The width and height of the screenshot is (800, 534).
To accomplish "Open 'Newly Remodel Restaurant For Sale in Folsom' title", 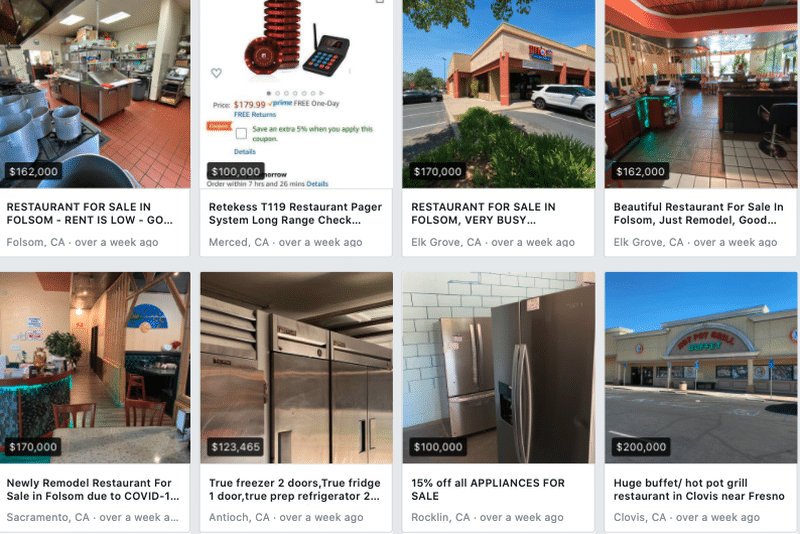I will pos(92,489).
